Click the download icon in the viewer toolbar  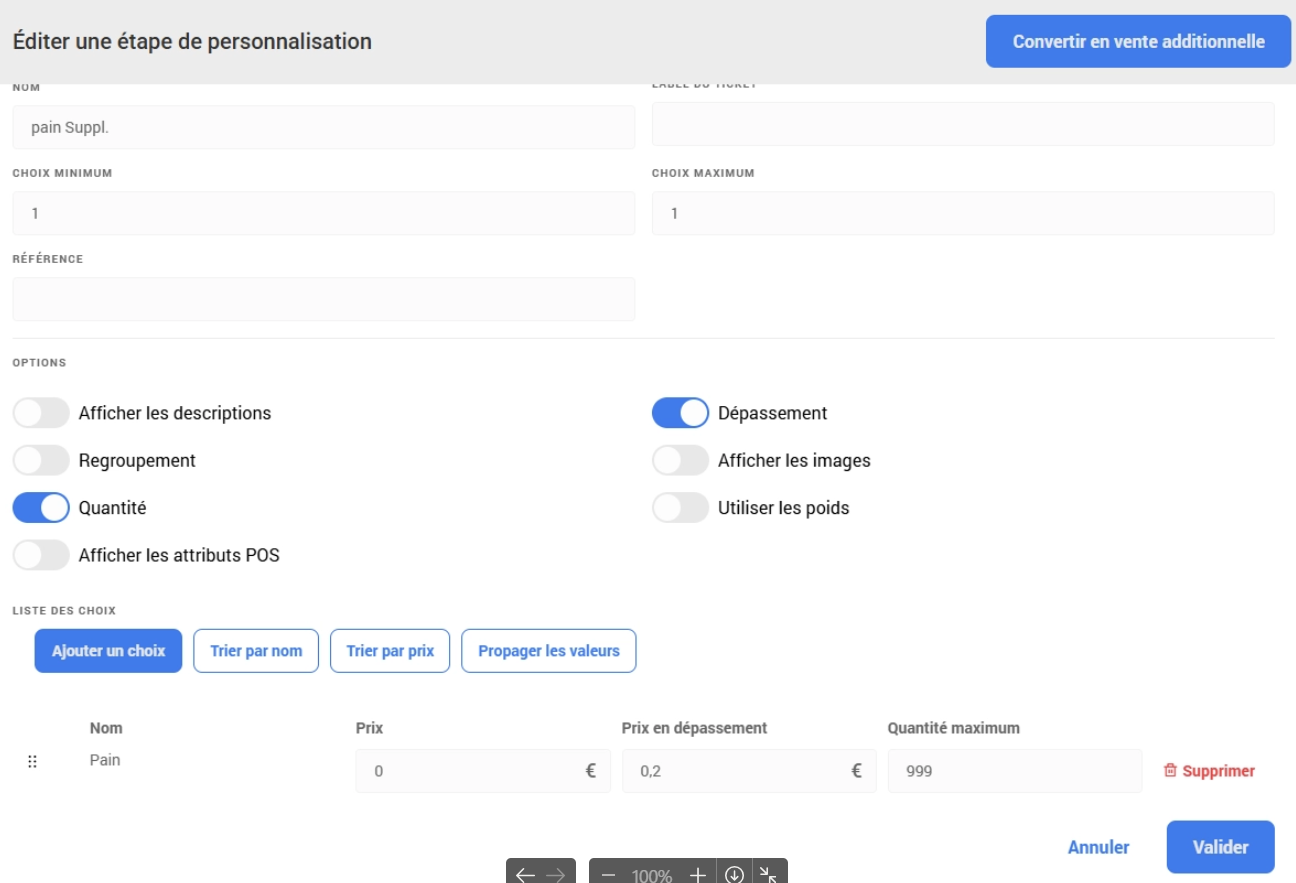pyautogui.click(x=734, y=874)
